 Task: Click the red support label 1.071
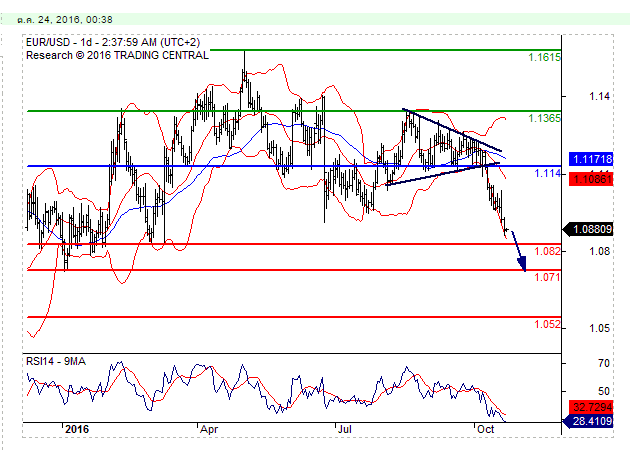(547, 277)
